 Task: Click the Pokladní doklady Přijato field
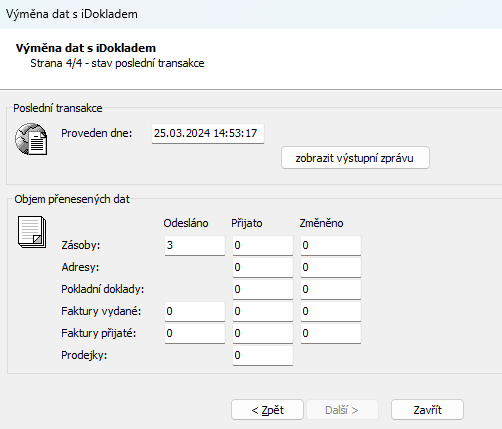coord(263,290)
